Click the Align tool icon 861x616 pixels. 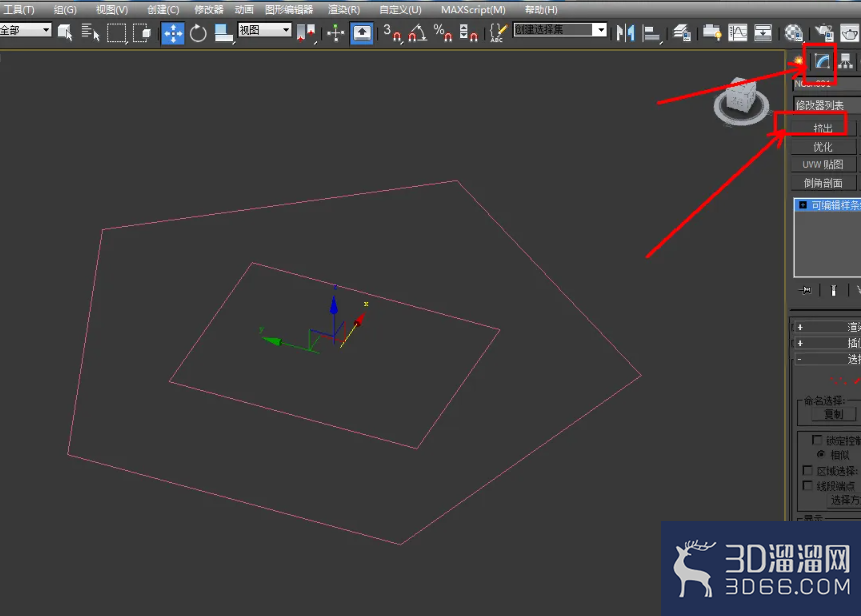651,33
